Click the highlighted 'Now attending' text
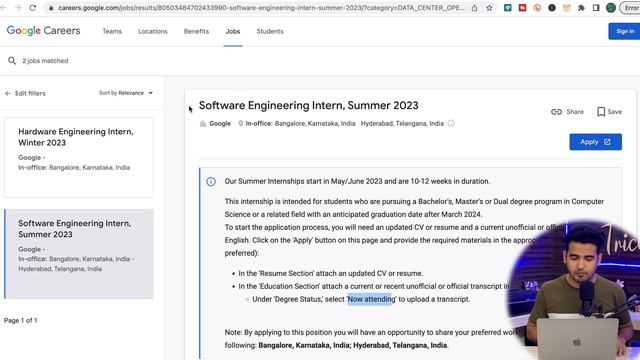640x360 pixels. [x=371, y=299]
